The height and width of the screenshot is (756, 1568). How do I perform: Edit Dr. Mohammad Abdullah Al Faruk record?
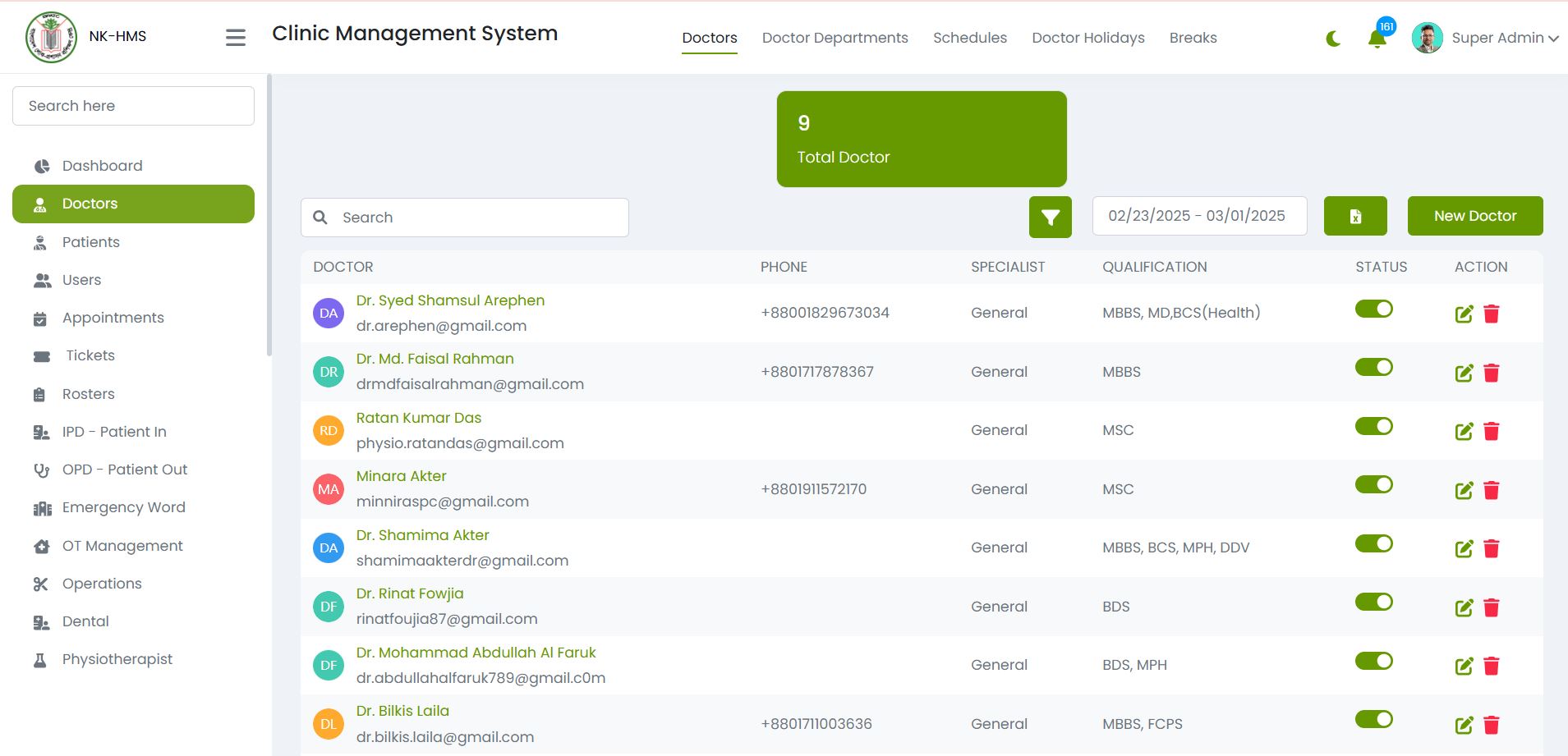[1465, 666]
